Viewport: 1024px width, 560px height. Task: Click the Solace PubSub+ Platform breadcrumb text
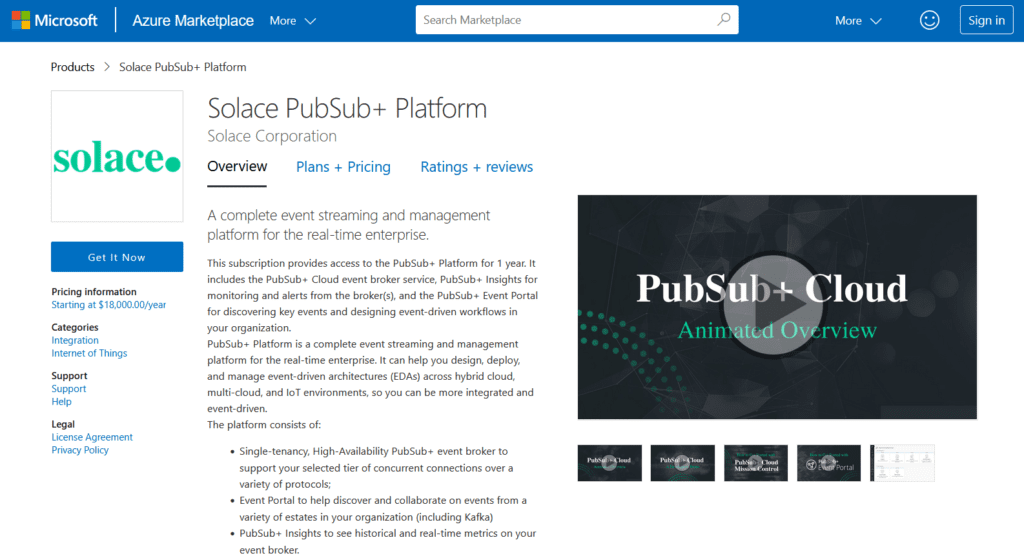click(x=182, y=67)
